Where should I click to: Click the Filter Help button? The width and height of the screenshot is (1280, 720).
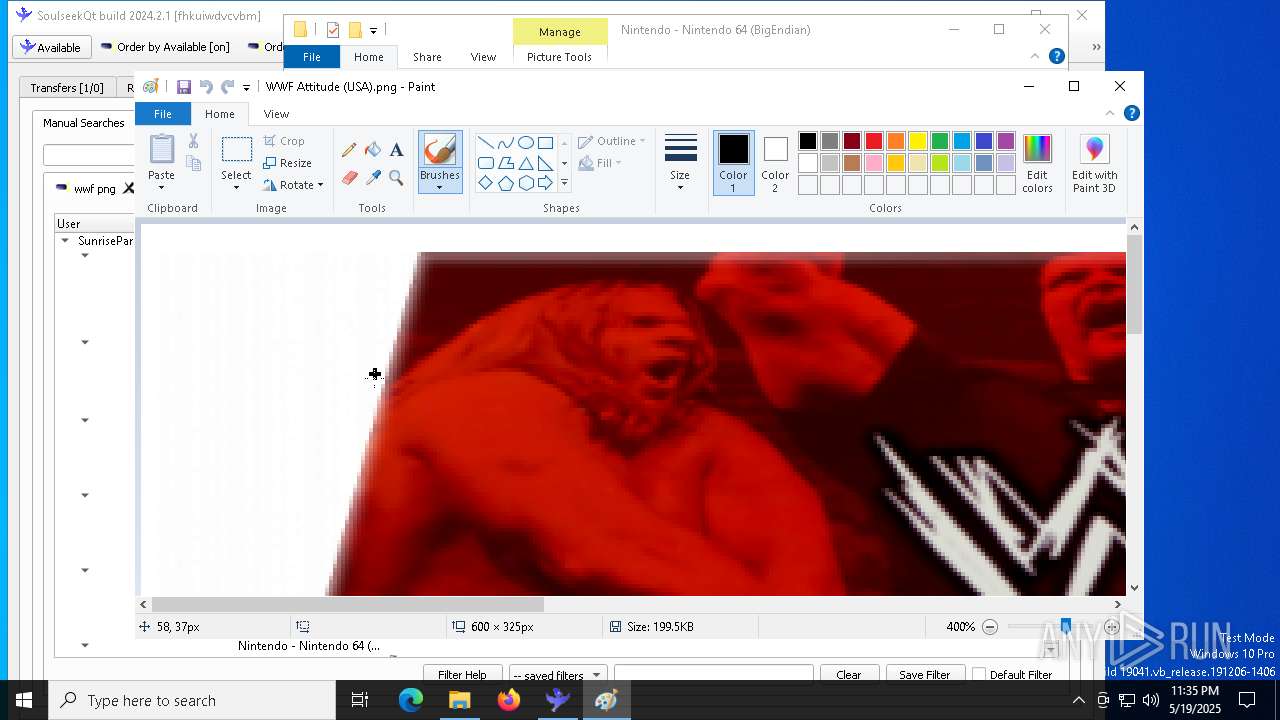[x=462, y=675]
